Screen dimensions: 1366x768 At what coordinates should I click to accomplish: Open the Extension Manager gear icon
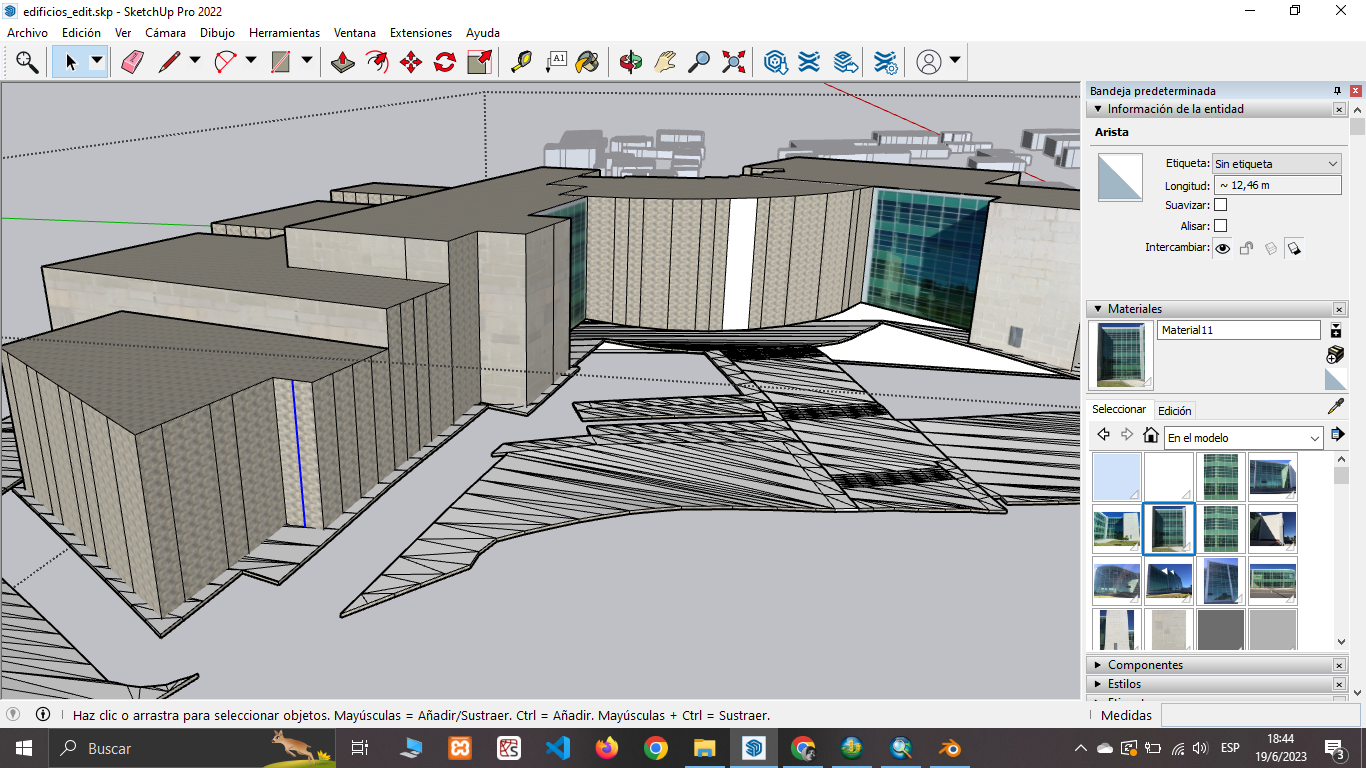pyautogui.click(x=885, y=62)
